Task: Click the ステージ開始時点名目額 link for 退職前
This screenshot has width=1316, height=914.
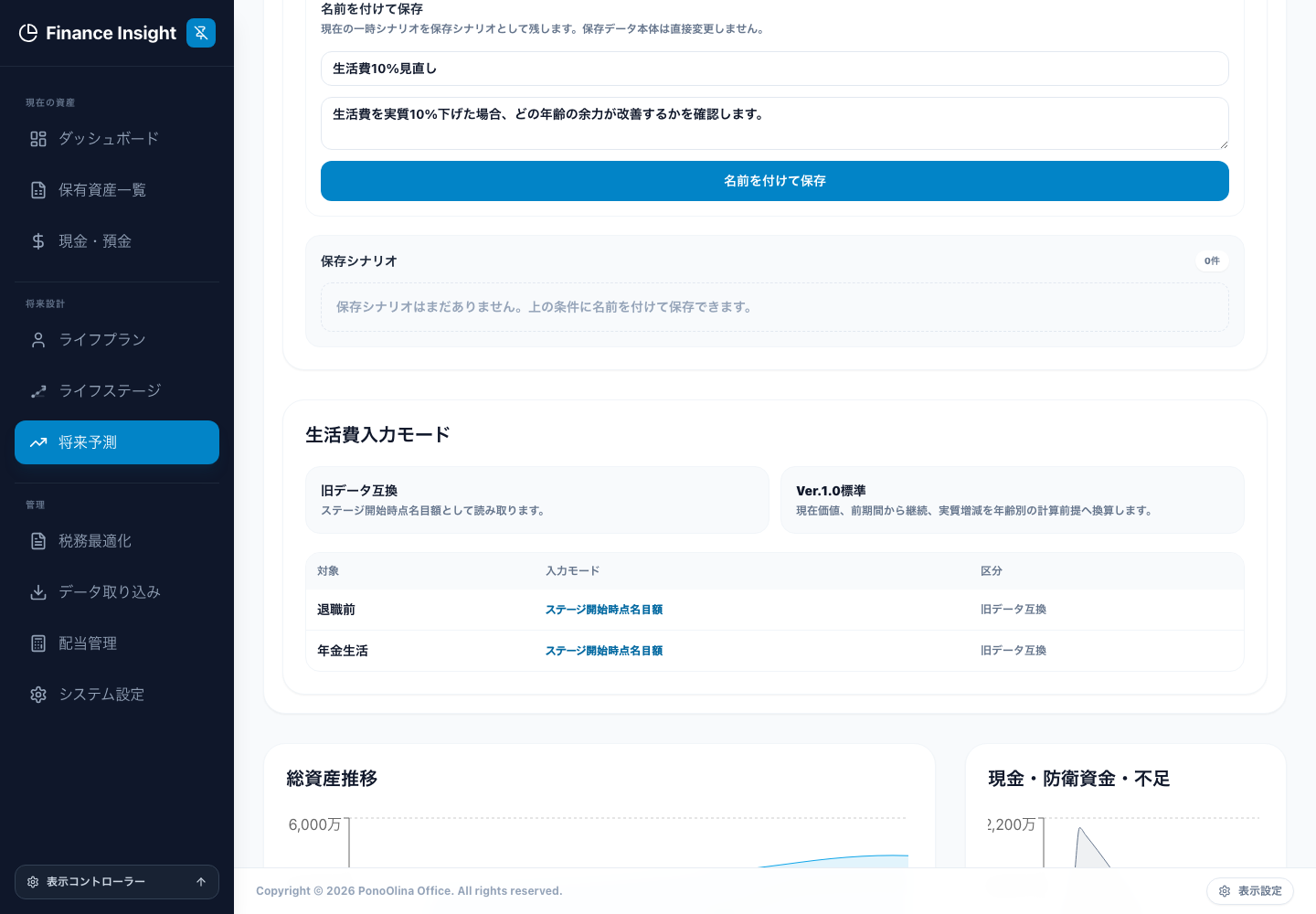Action: (x=604, y=610)
